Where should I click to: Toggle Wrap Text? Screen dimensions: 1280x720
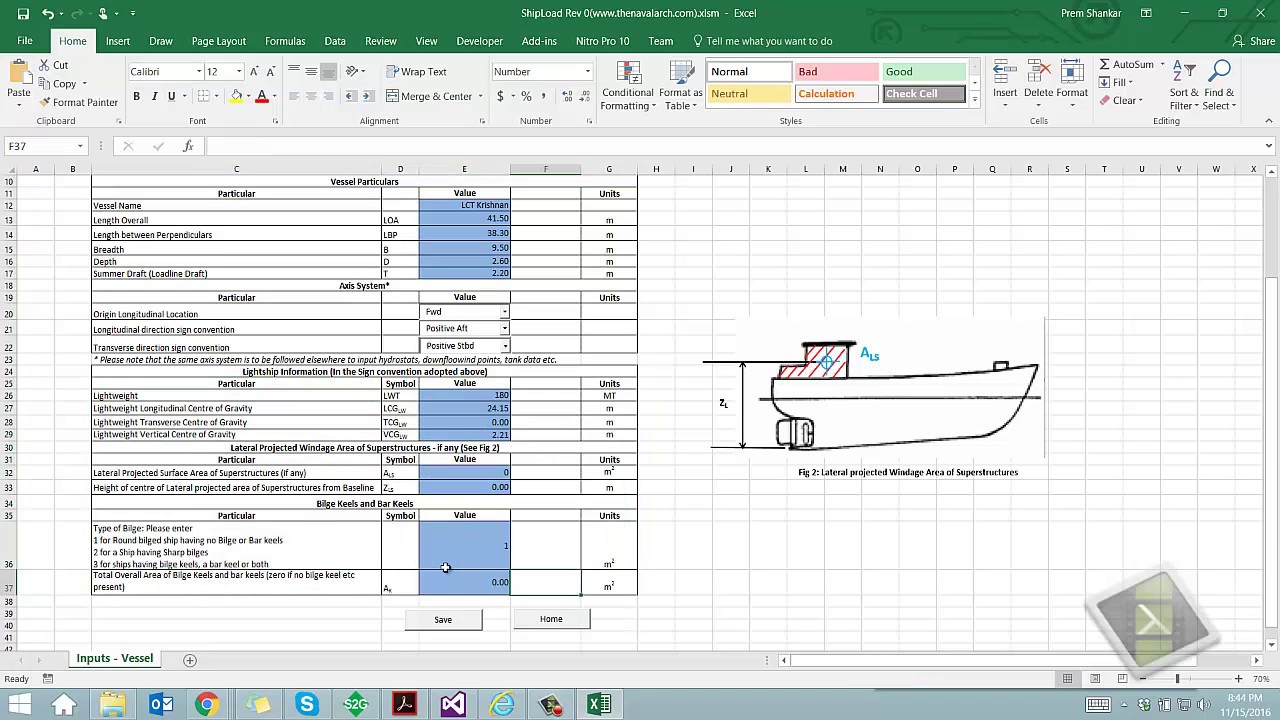coord(416,71)
